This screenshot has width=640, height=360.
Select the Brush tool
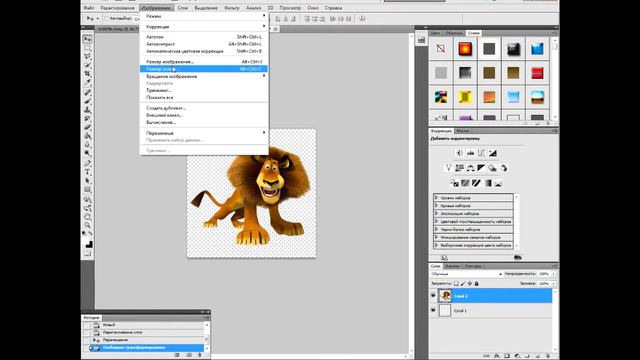pos(87,101)
